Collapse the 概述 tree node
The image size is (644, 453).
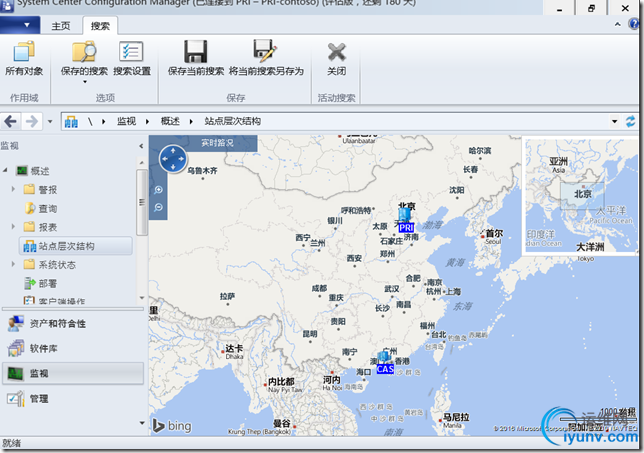pos(5,170)
